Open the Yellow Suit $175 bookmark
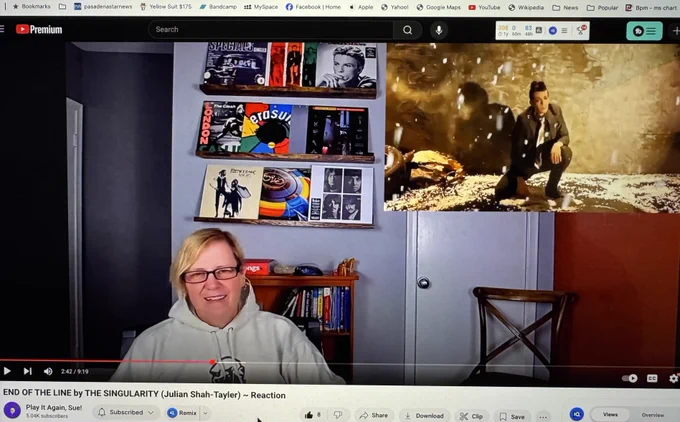 166,7
